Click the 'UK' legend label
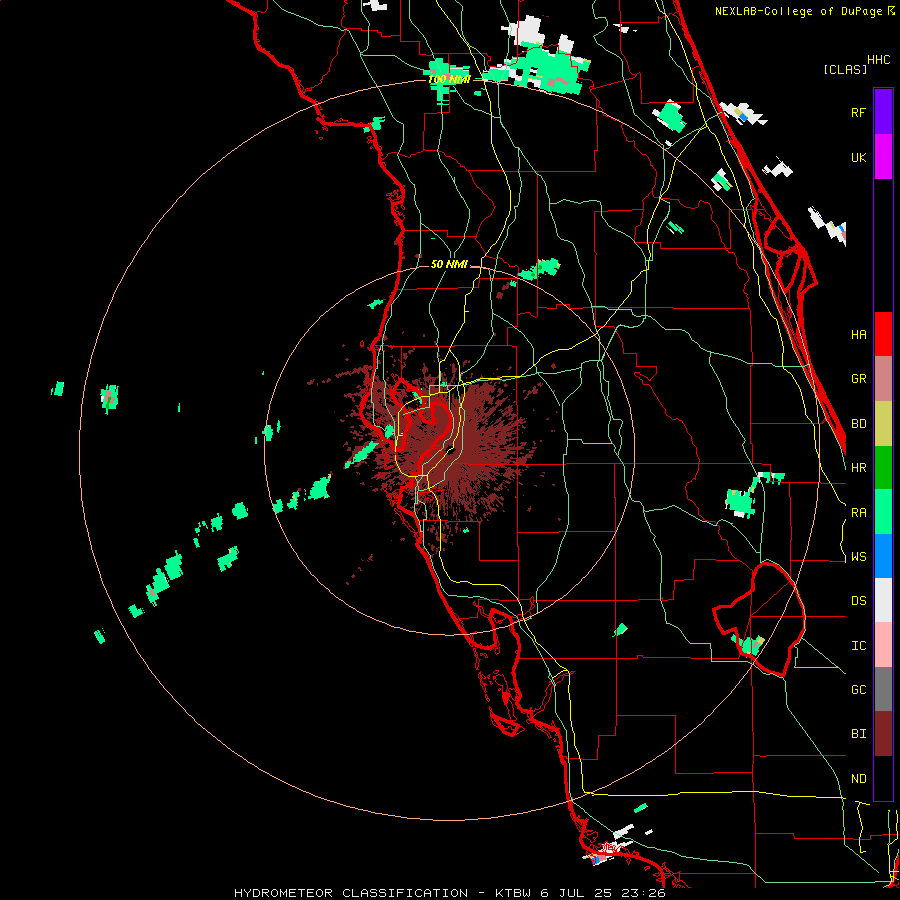 [x=858, y=157]
